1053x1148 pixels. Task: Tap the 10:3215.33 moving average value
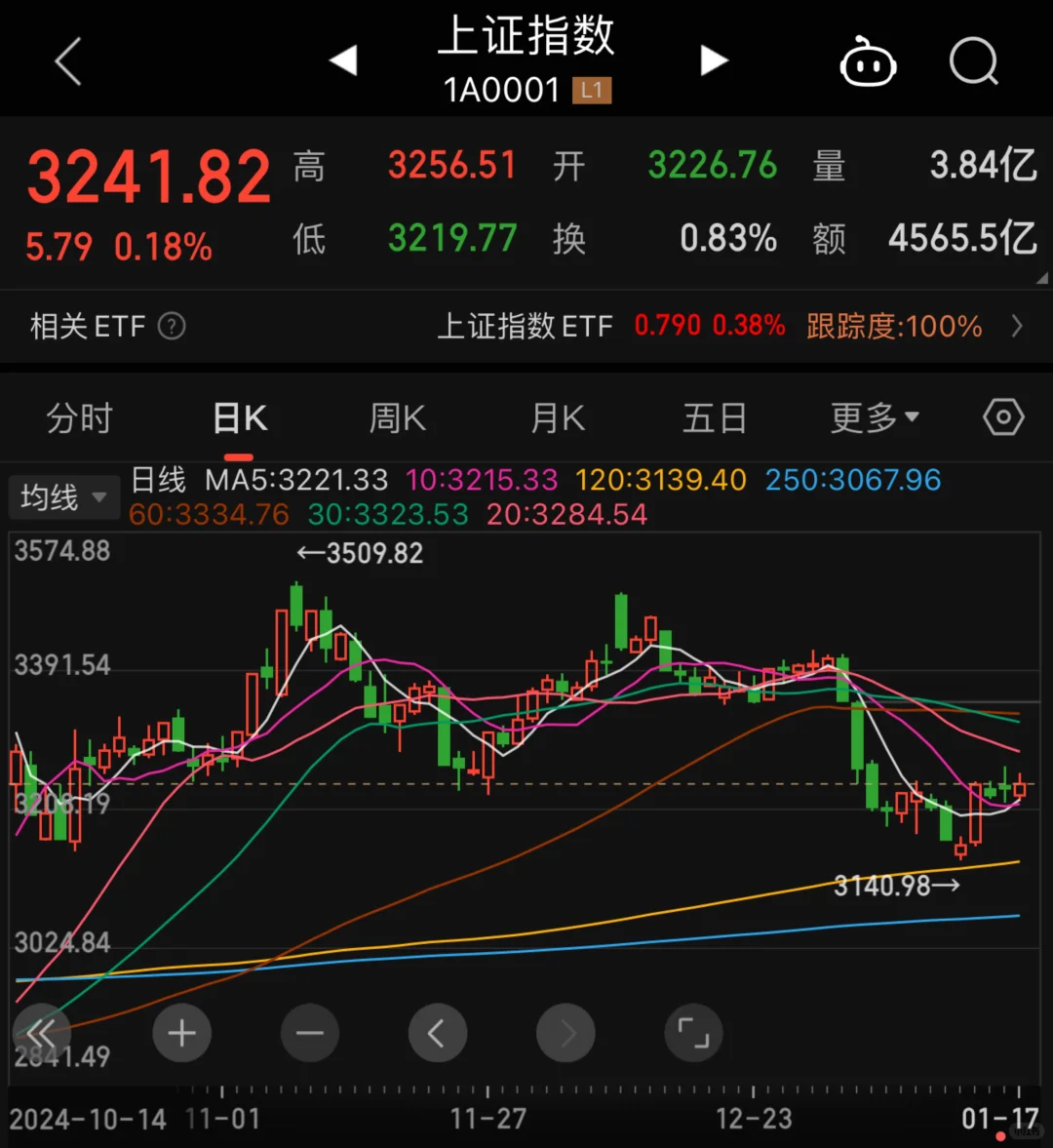point(482,480)
